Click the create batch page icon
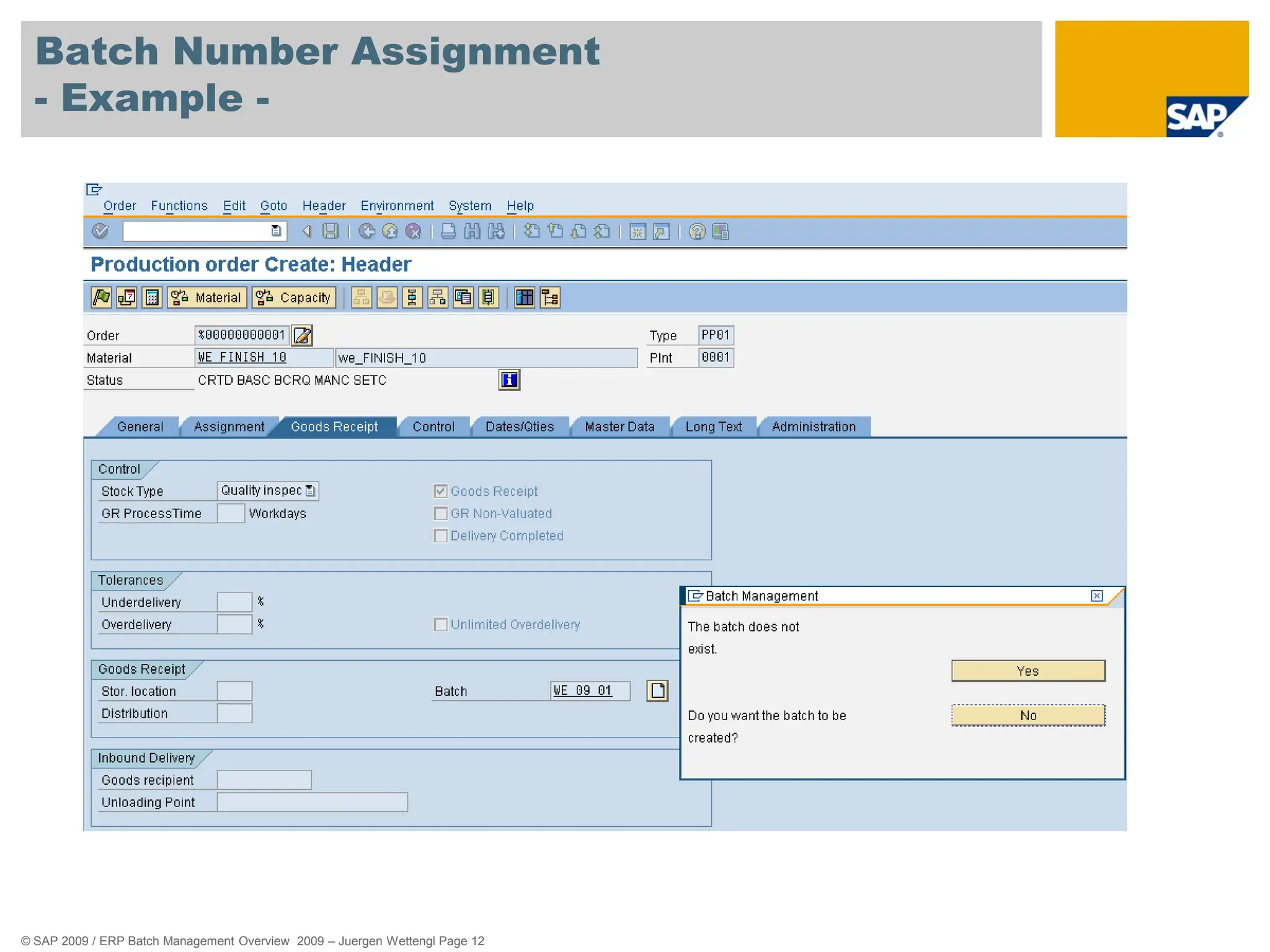 click(657, 690)
